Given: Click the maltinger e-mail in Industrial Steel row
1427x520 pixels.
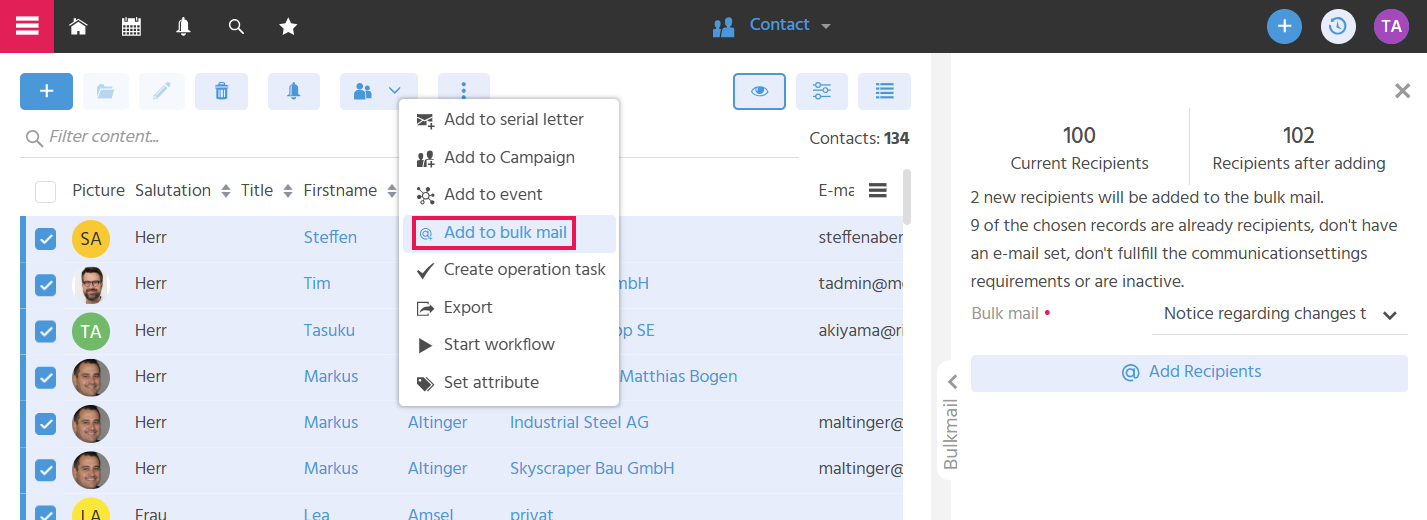Looking at the screenshot, I should point(860,423).
